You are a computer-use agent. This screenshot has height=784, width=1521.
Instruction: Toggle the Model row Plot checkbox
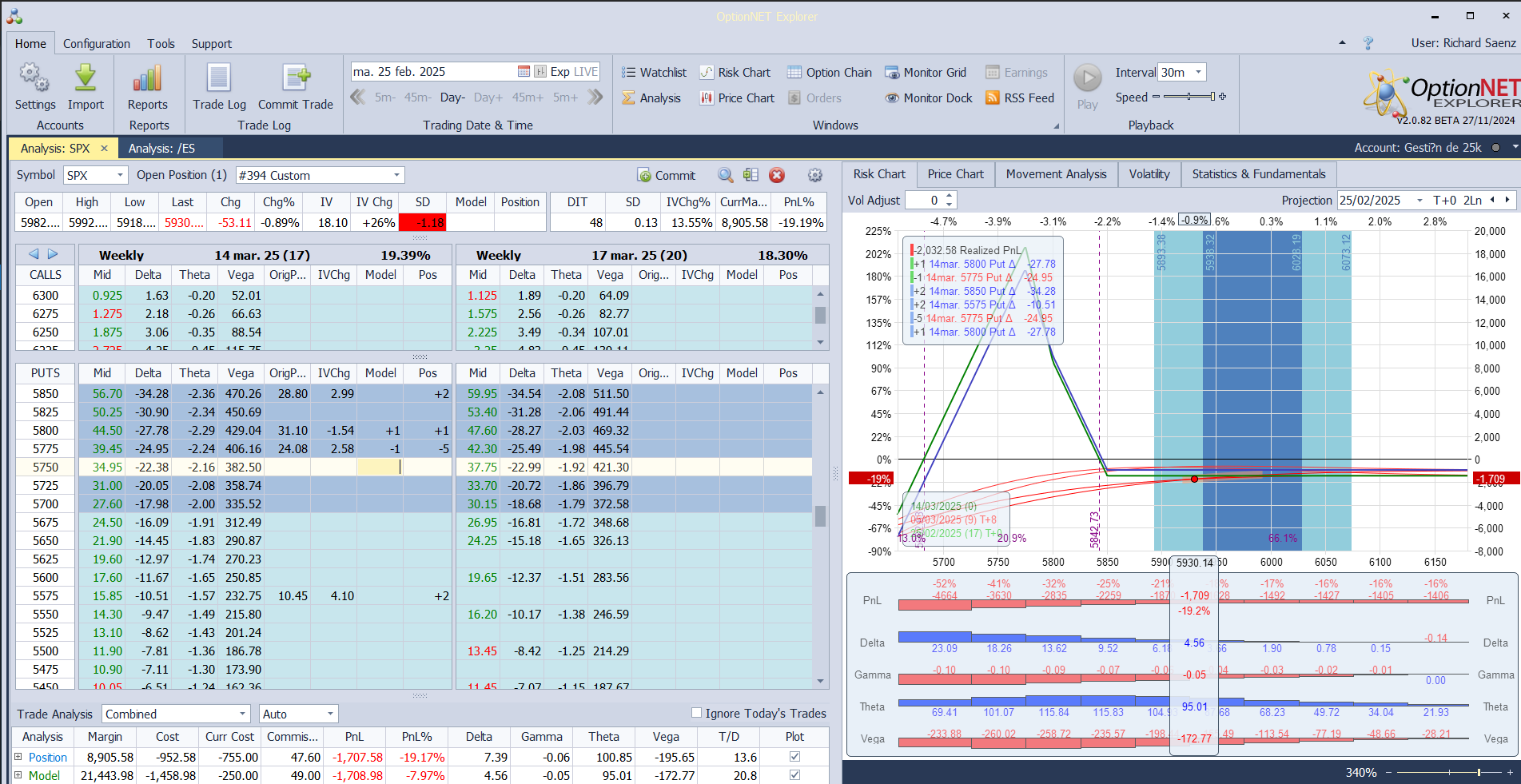[794, 775]
